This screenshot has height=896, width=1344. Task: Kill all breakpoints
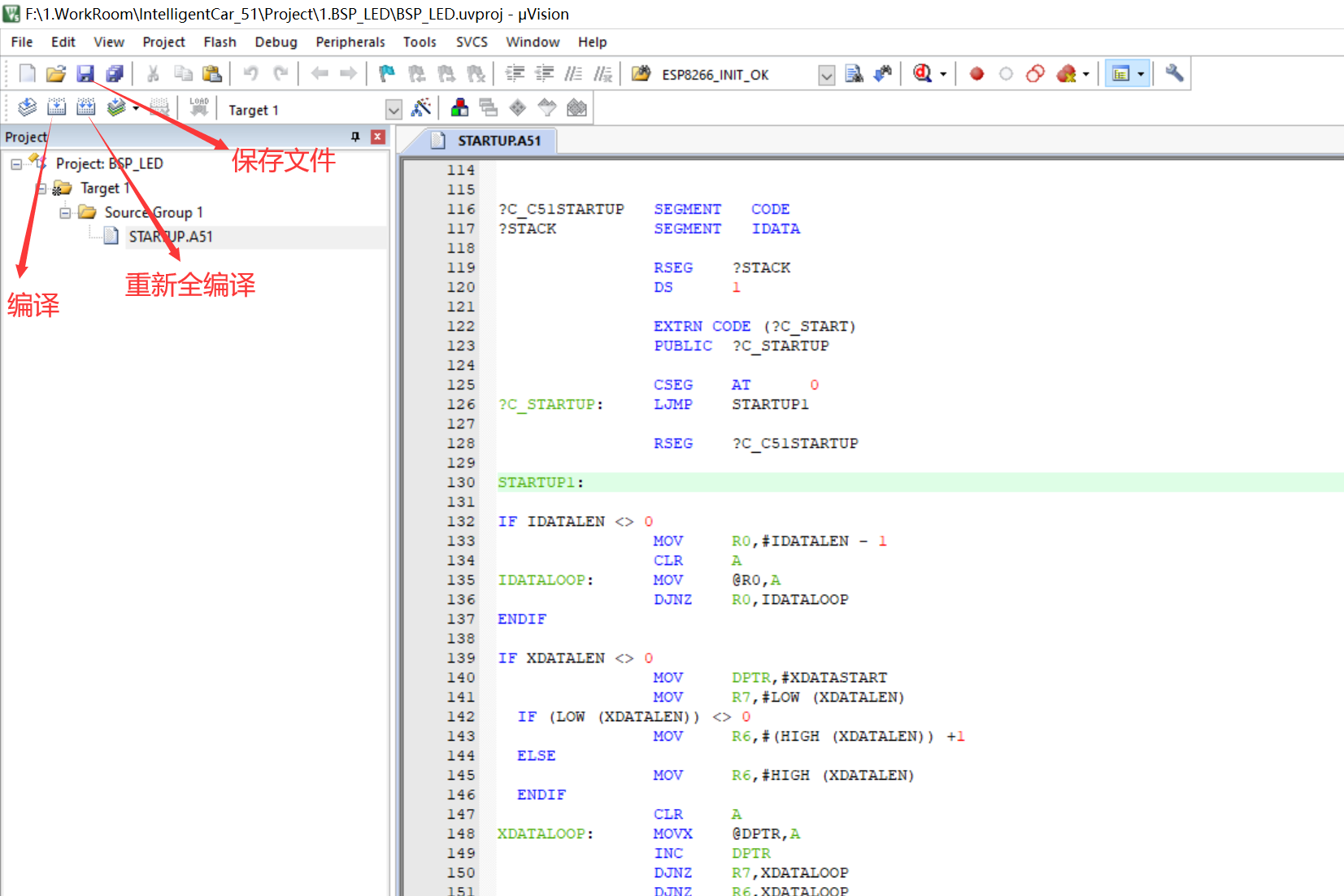click(1066, 74)
